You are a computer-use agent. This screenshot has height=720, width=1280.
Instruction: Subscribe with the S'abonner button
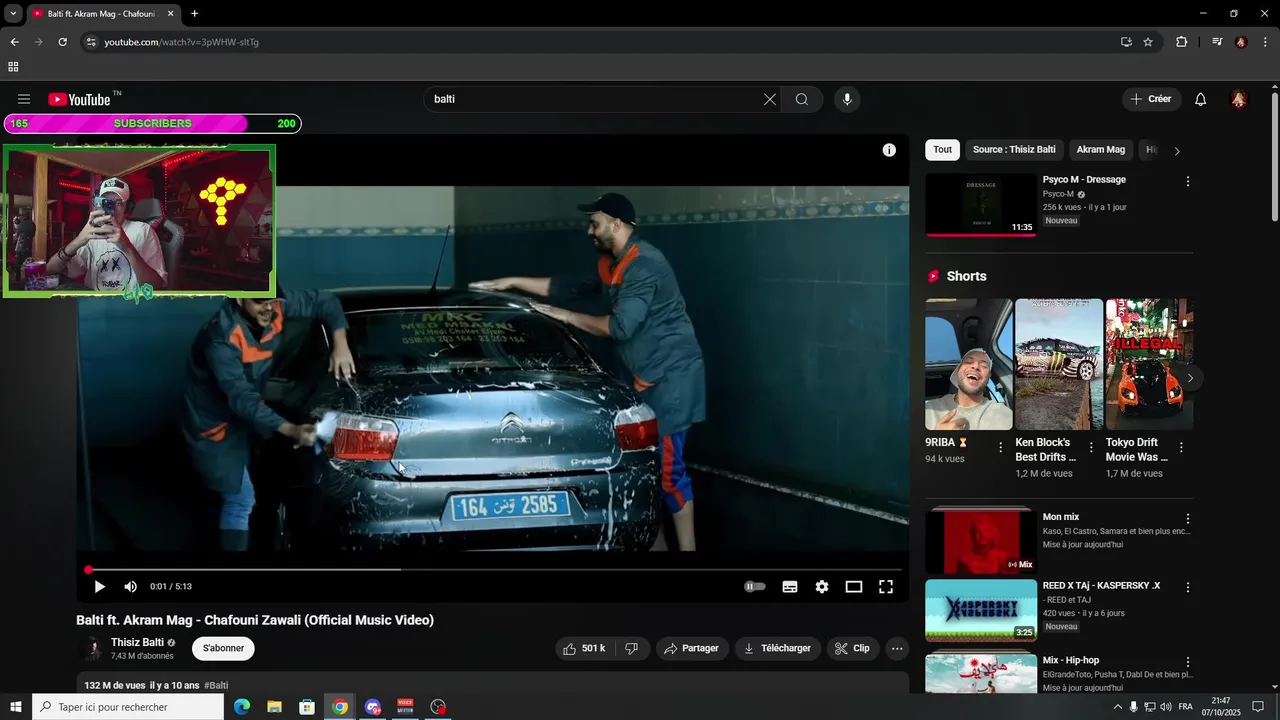[223, 648]
